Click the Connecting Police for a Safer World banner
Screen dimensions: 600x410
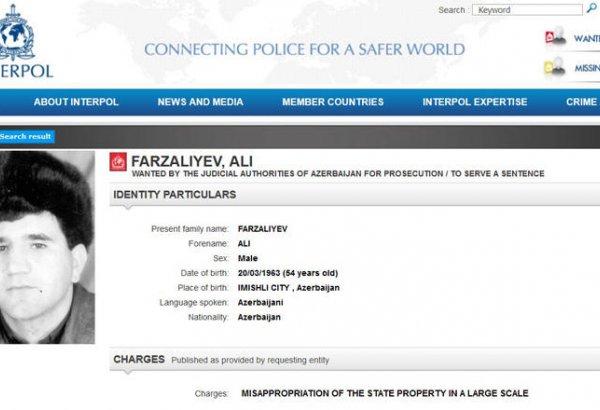(305, 49)
